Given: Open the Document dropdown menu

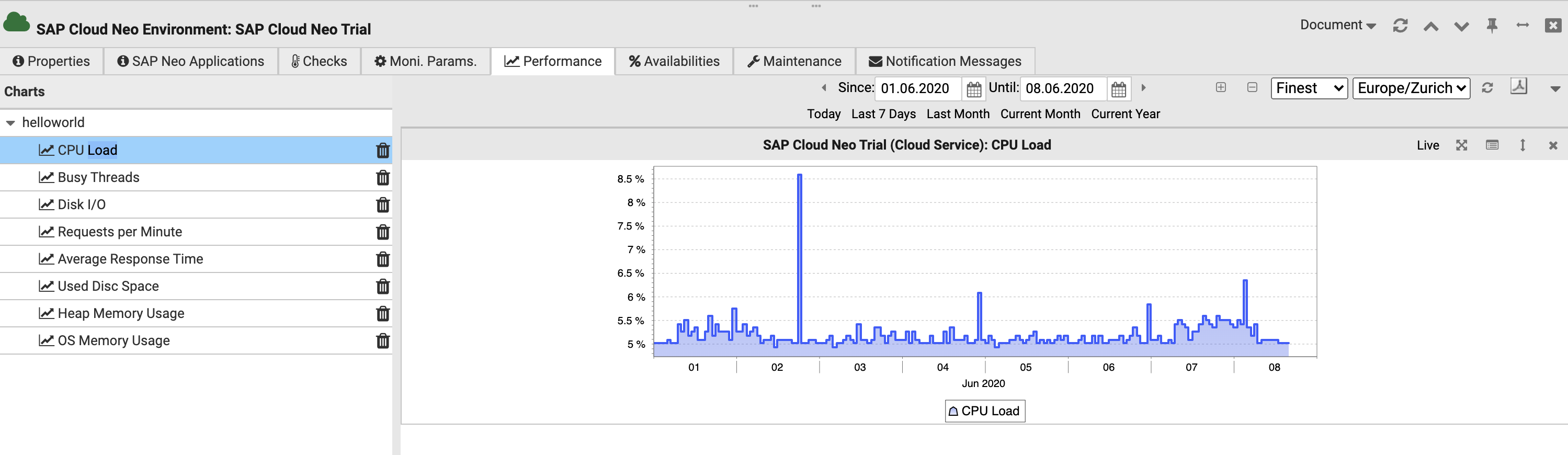Looking at the screenshot, I should (1337, 25).
